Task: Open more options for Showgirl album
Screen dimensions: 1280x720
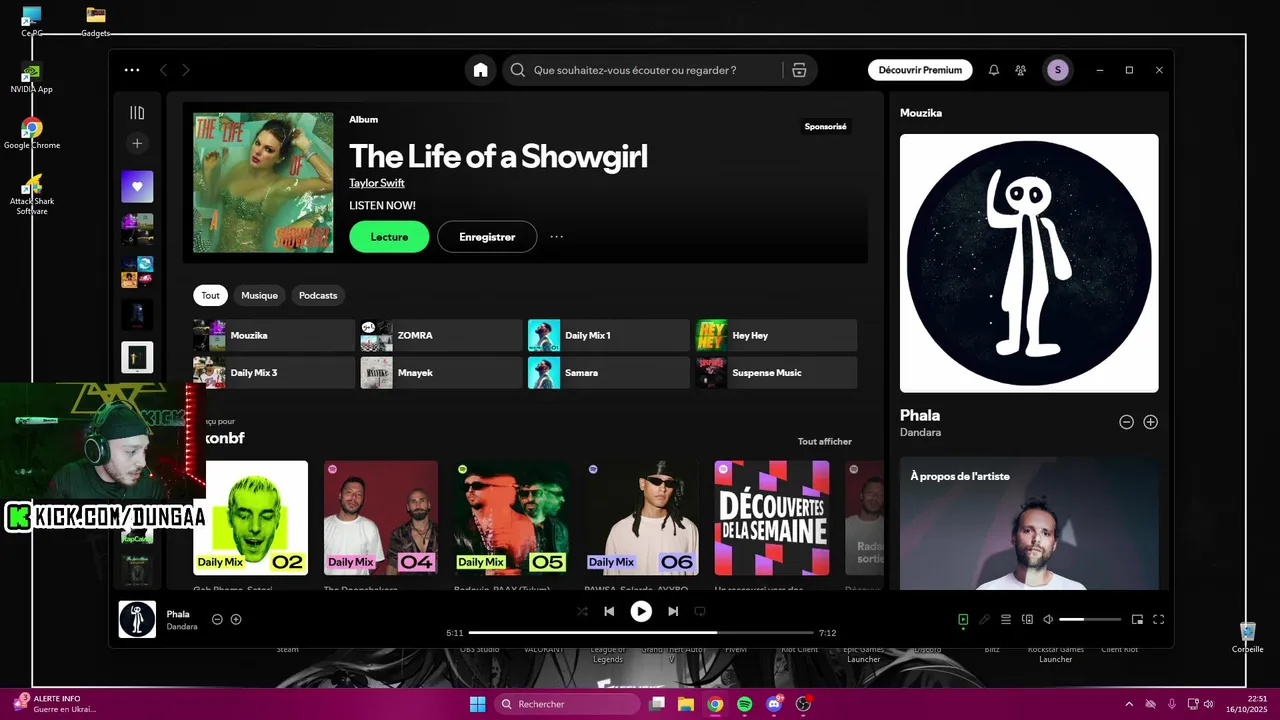Action: pyautogui.click(x=557, y=237)
